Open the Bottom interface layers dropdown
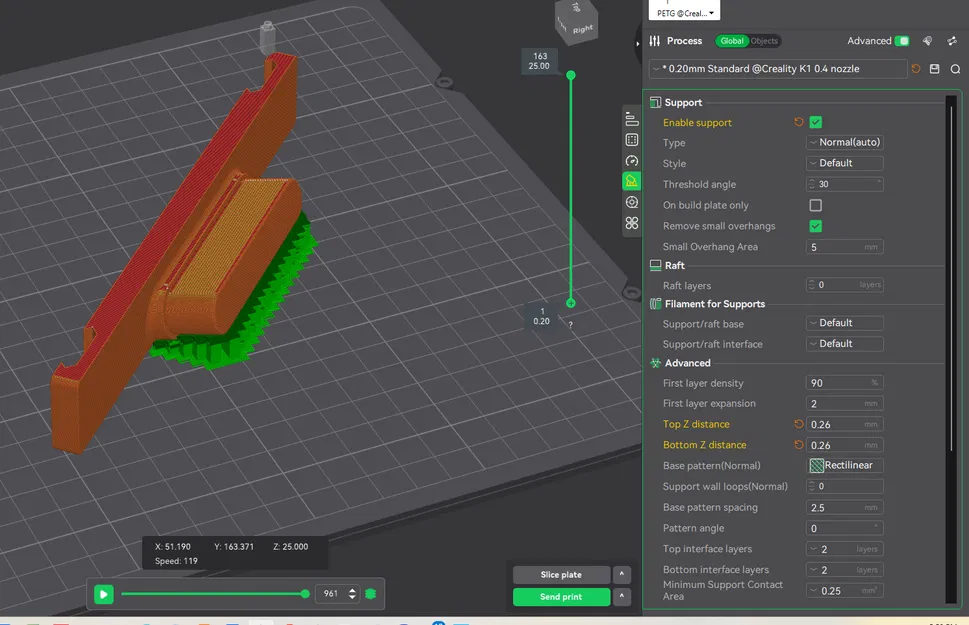The image size is (969, 625). click(x=844, y=570)
